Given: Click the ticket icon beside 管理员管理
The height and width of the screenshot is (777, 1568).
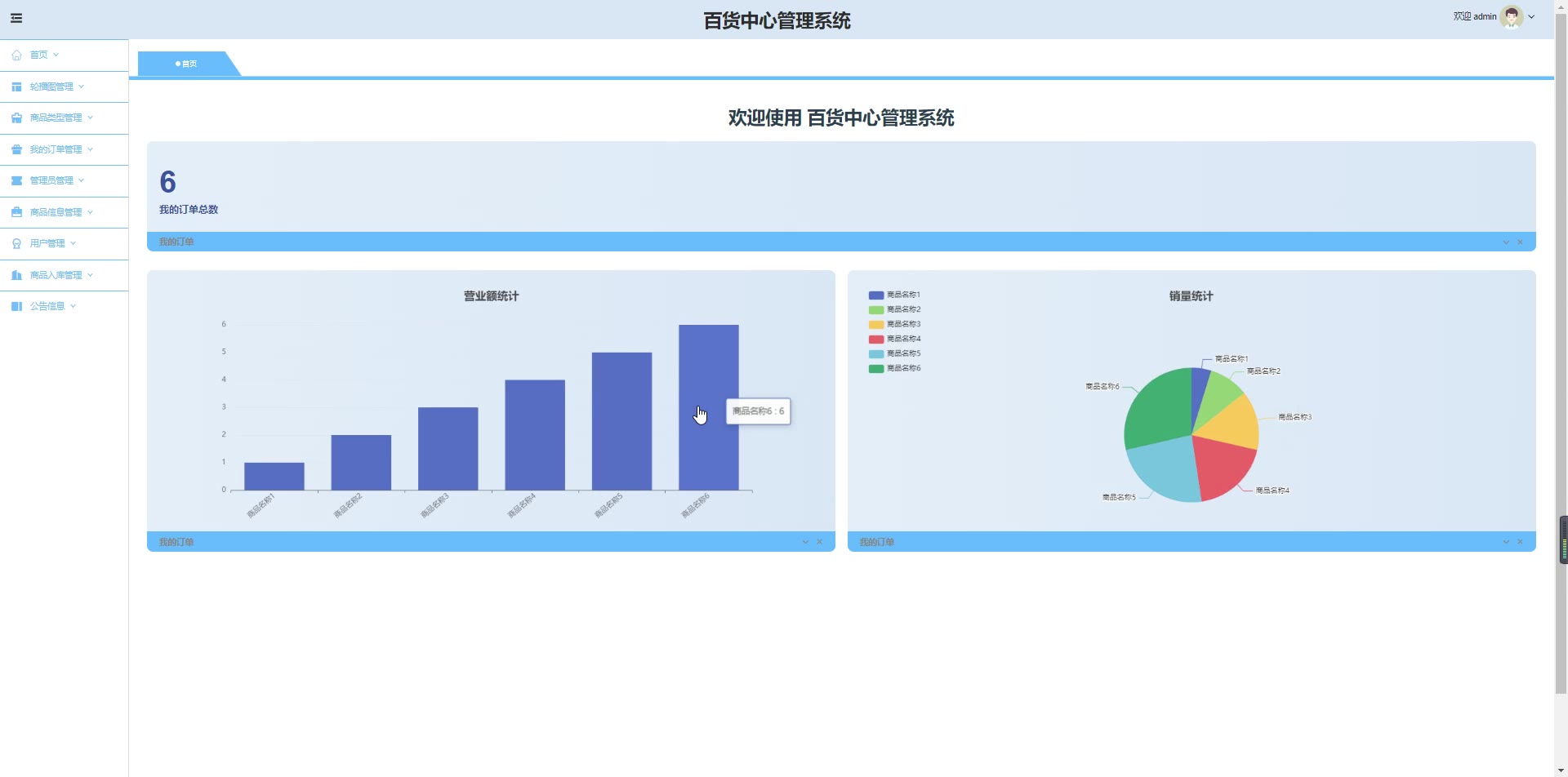Looking at the screenshot, I should (x=16, y=180).
